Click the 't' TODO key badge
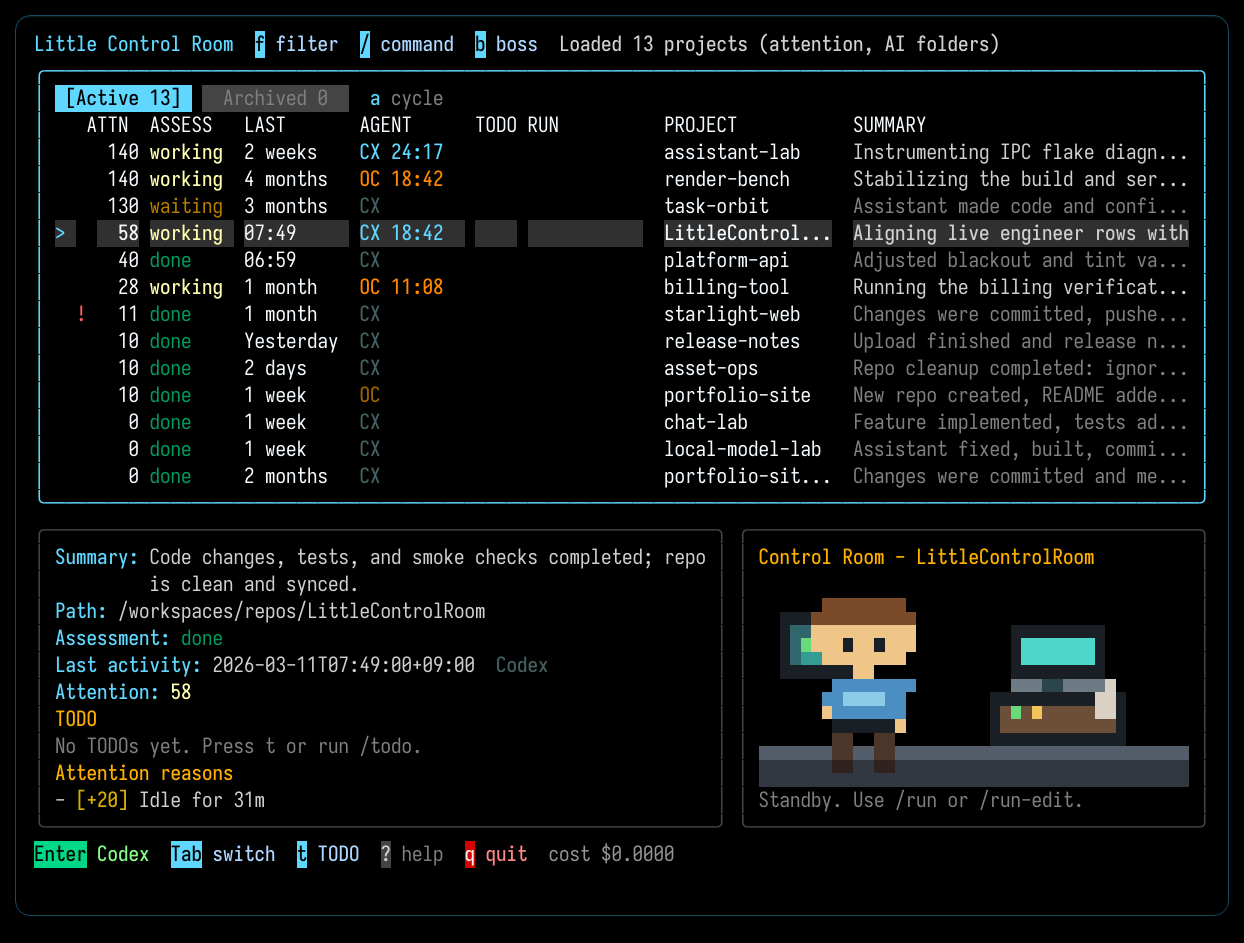Image resolution: width=1244 pixels, height=943 pixels. tap(302, 854)
